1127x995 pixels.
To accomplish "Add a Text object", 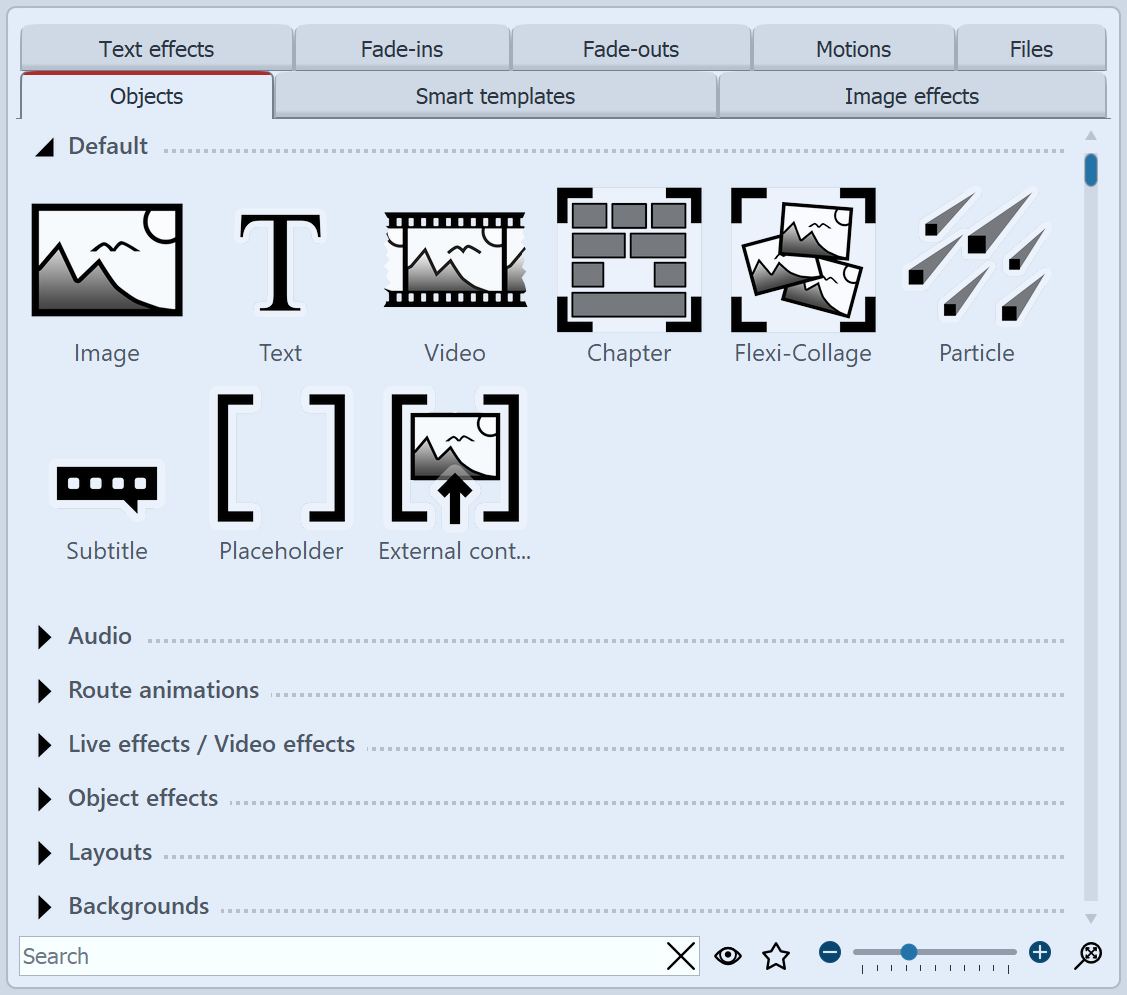I will coord(280,259).
